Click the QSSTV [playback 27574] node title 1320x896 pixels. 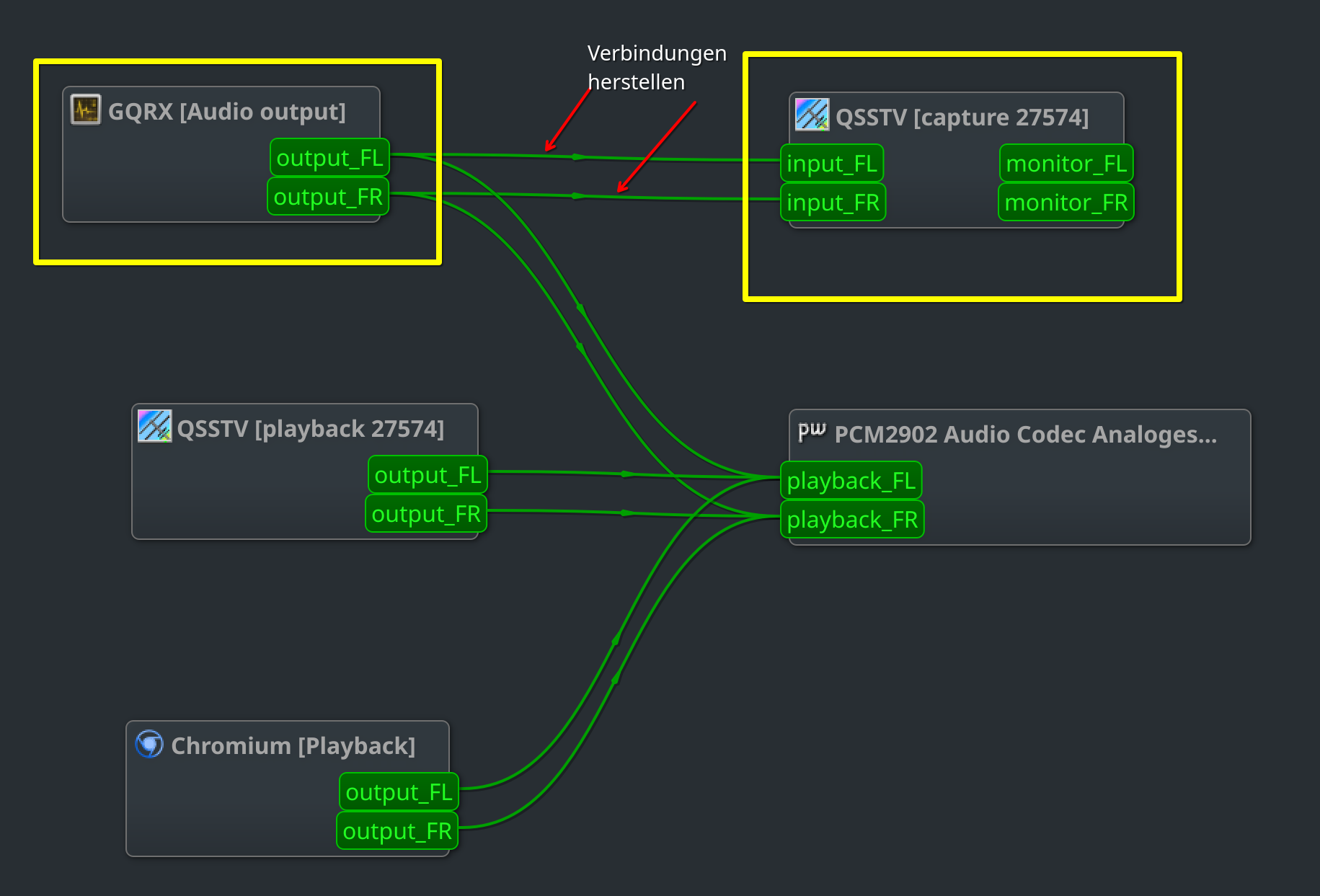[310, 429]
